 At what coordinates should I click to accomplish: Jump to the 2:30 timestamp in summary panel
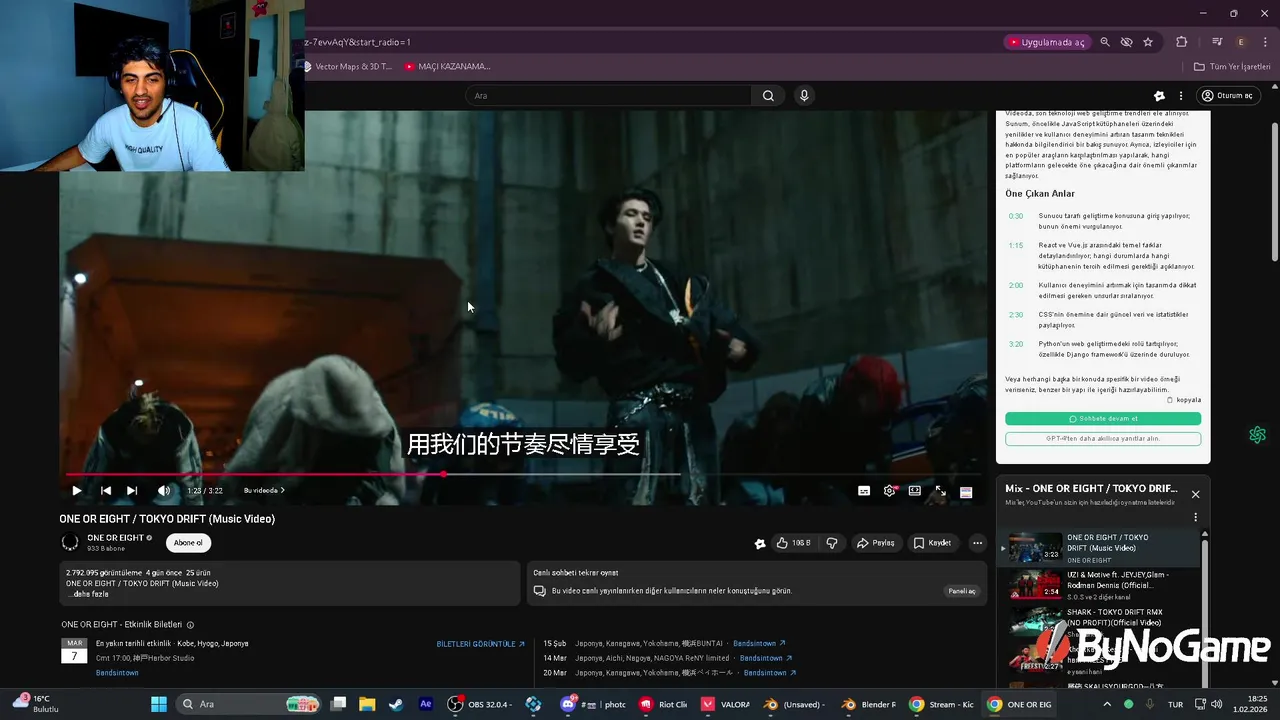point(1015,315)
